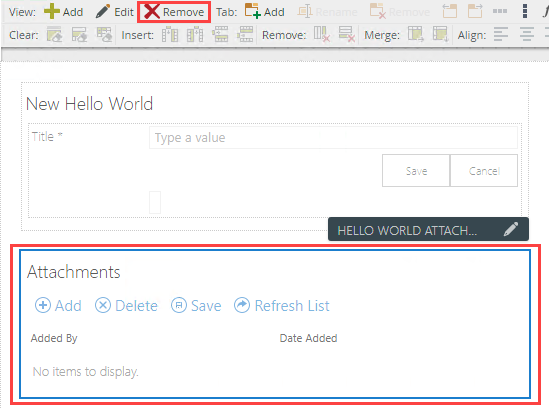Image resolution: width=549 pixels, height=408 pixels.
Task: Click the third Clear table icon
Action: click(104, 35)
